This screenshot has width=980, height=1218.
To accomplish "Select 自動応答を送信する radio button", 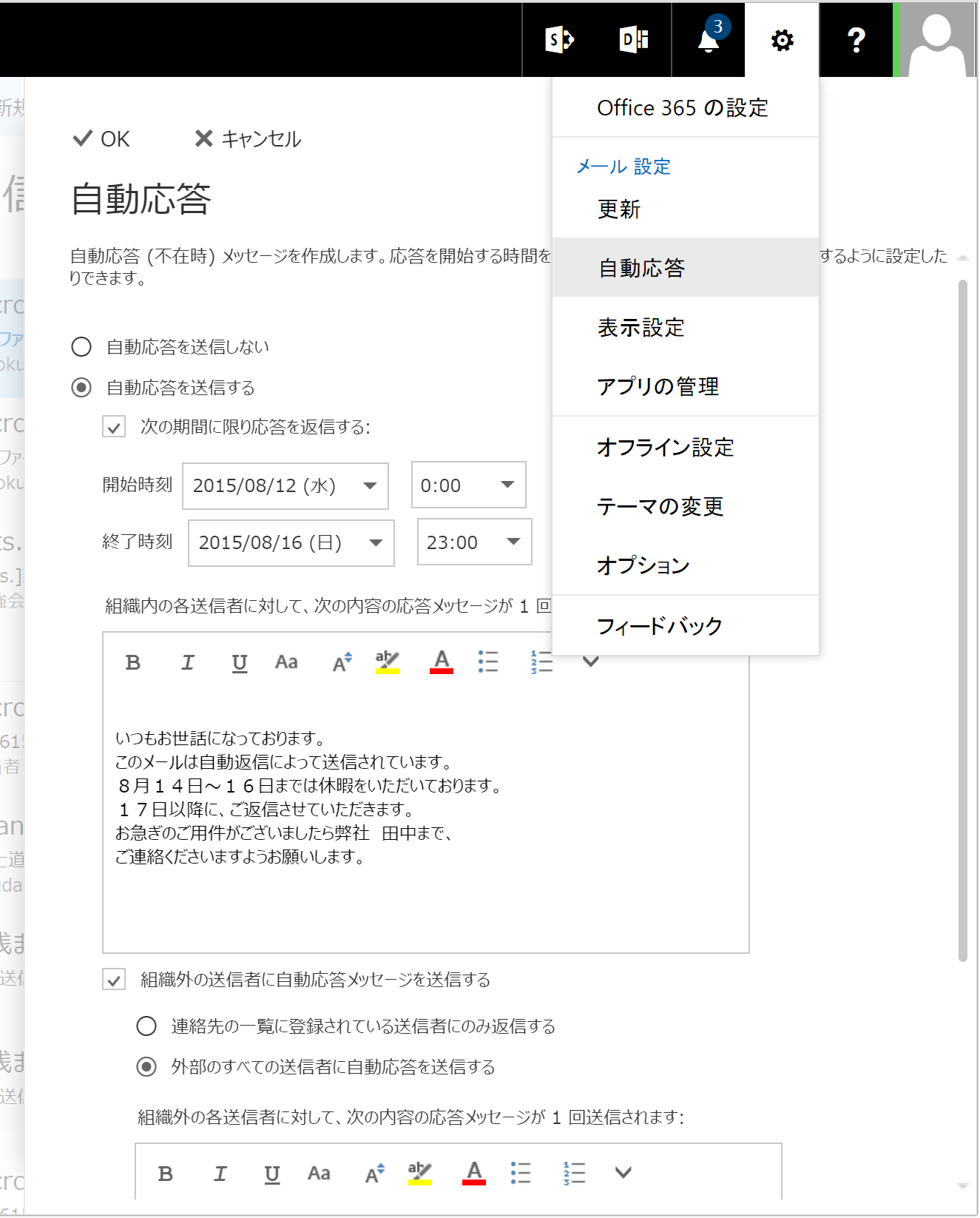I will [x=81, y=387].
